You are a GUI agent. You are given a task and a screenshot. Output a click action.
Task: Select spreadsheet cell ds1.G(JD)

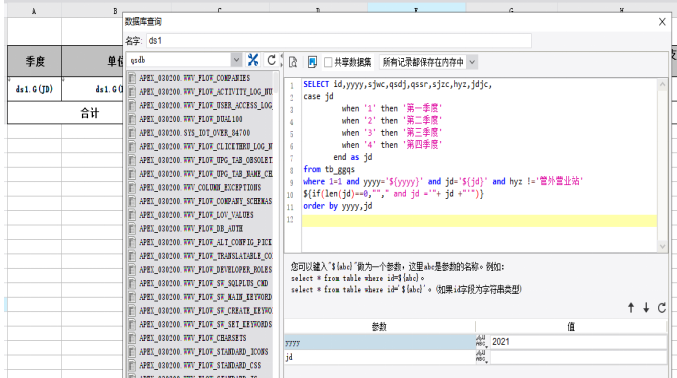[x=35, y=89]
